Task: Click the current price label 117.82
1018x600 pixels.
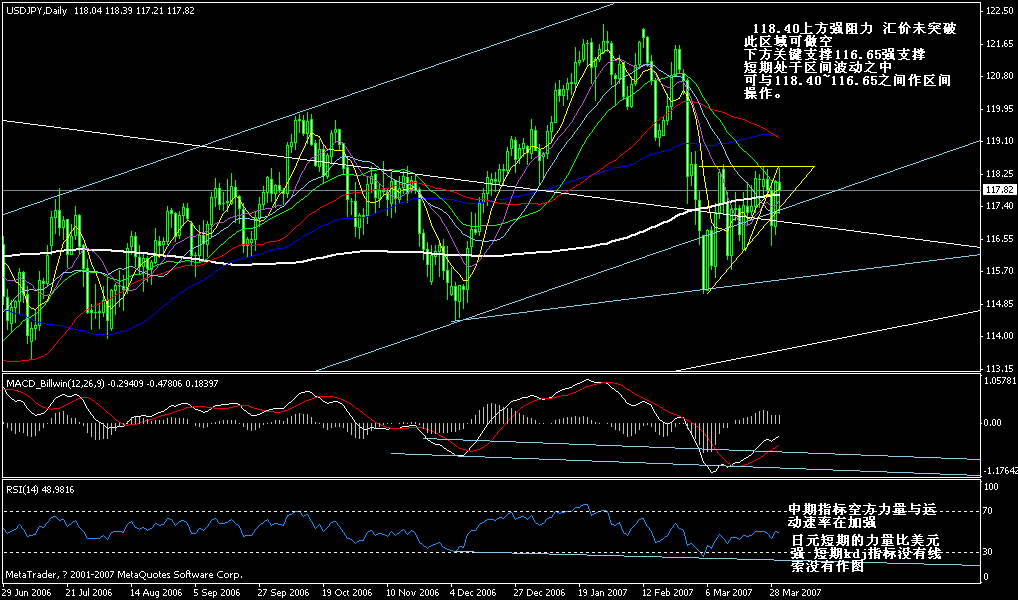Action: [999, 190]
